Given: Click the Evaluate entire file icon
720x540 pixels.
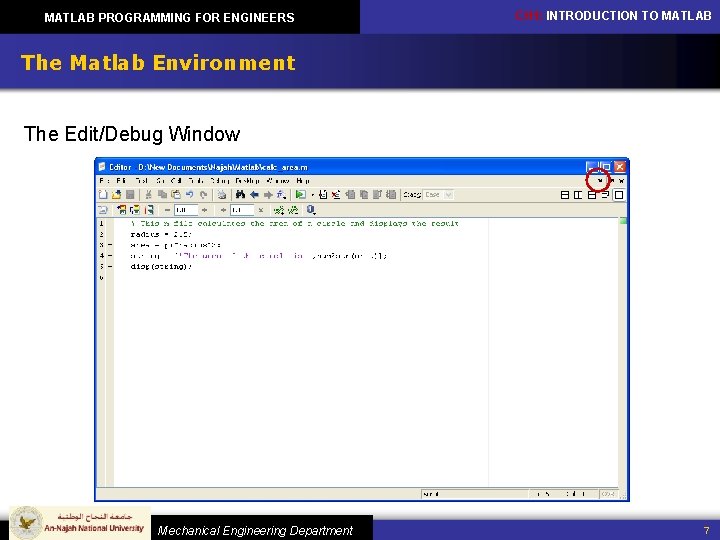Looking at the screenshot, I should pyautogui.click(x=149, y=210).
